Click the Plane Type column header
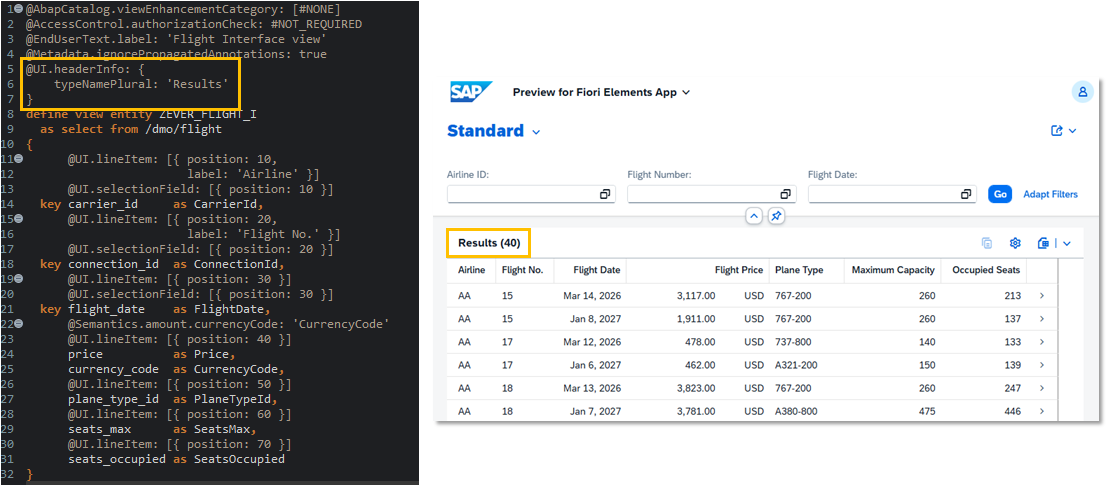This screenshot has height=486, width=1106. (x=798, y=270)
